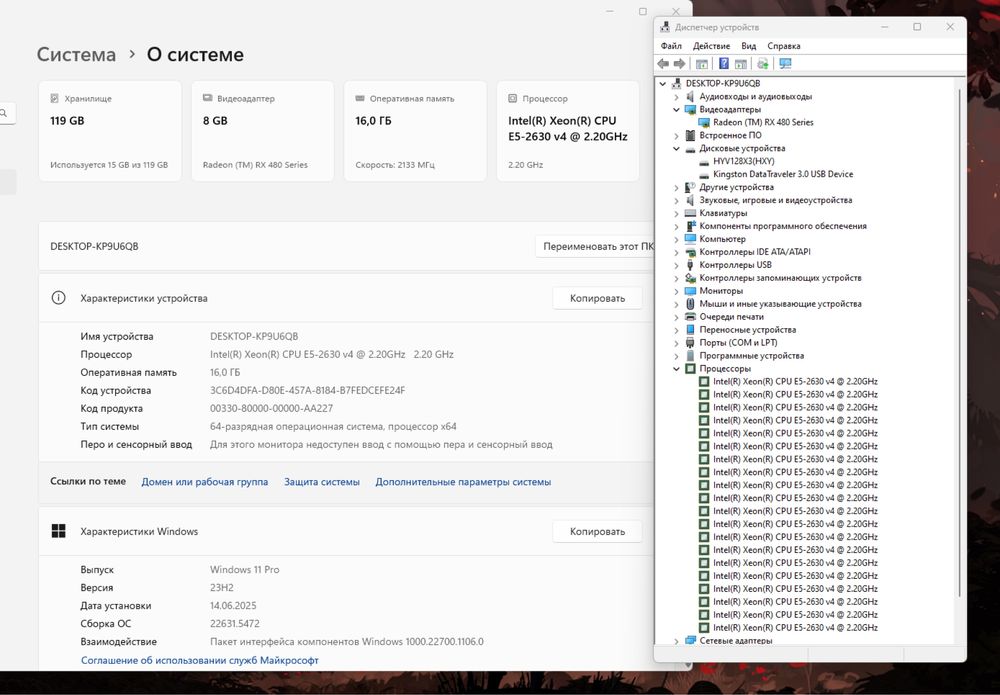Select Radeon (TM) RX 480 Series device
Viewport: 1000px width, 695px height.
pos(763,122)
